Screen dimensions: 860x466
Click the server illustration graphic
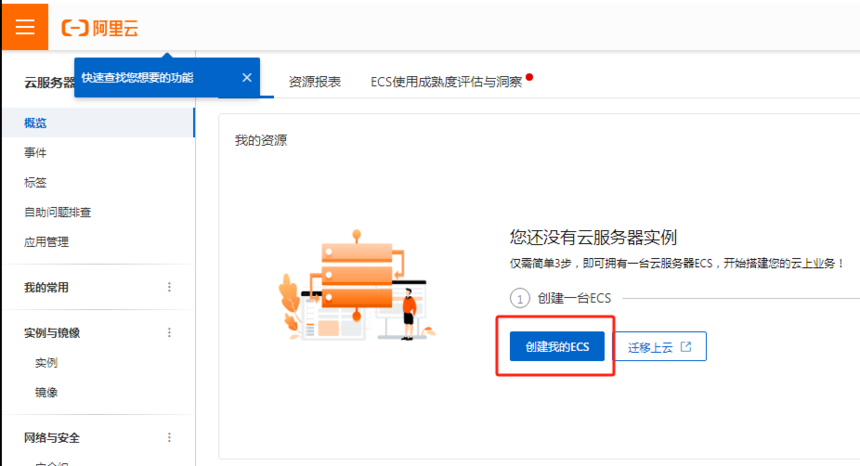[x=357, y=285]
